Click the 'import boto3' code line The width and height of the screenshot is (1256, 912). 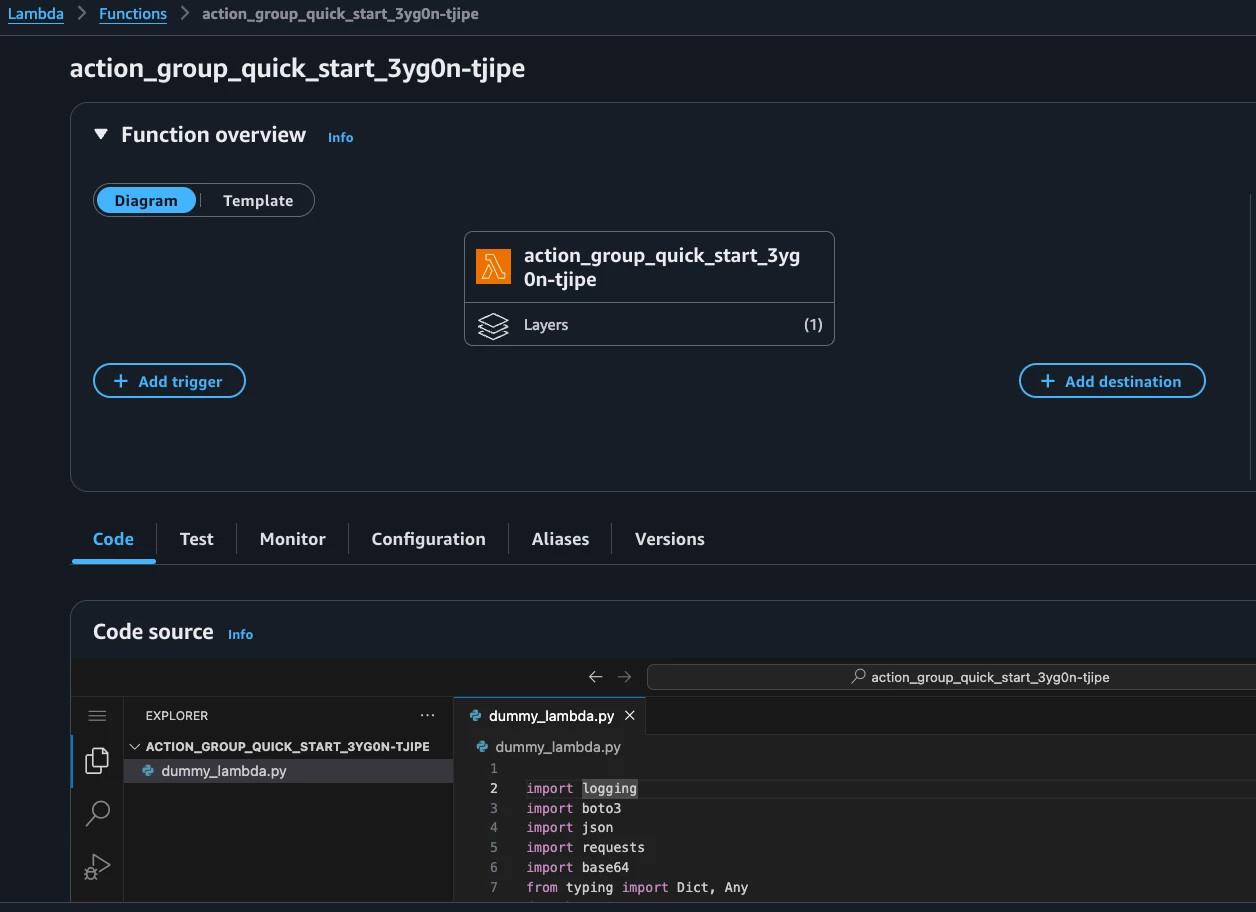point(574,808)
